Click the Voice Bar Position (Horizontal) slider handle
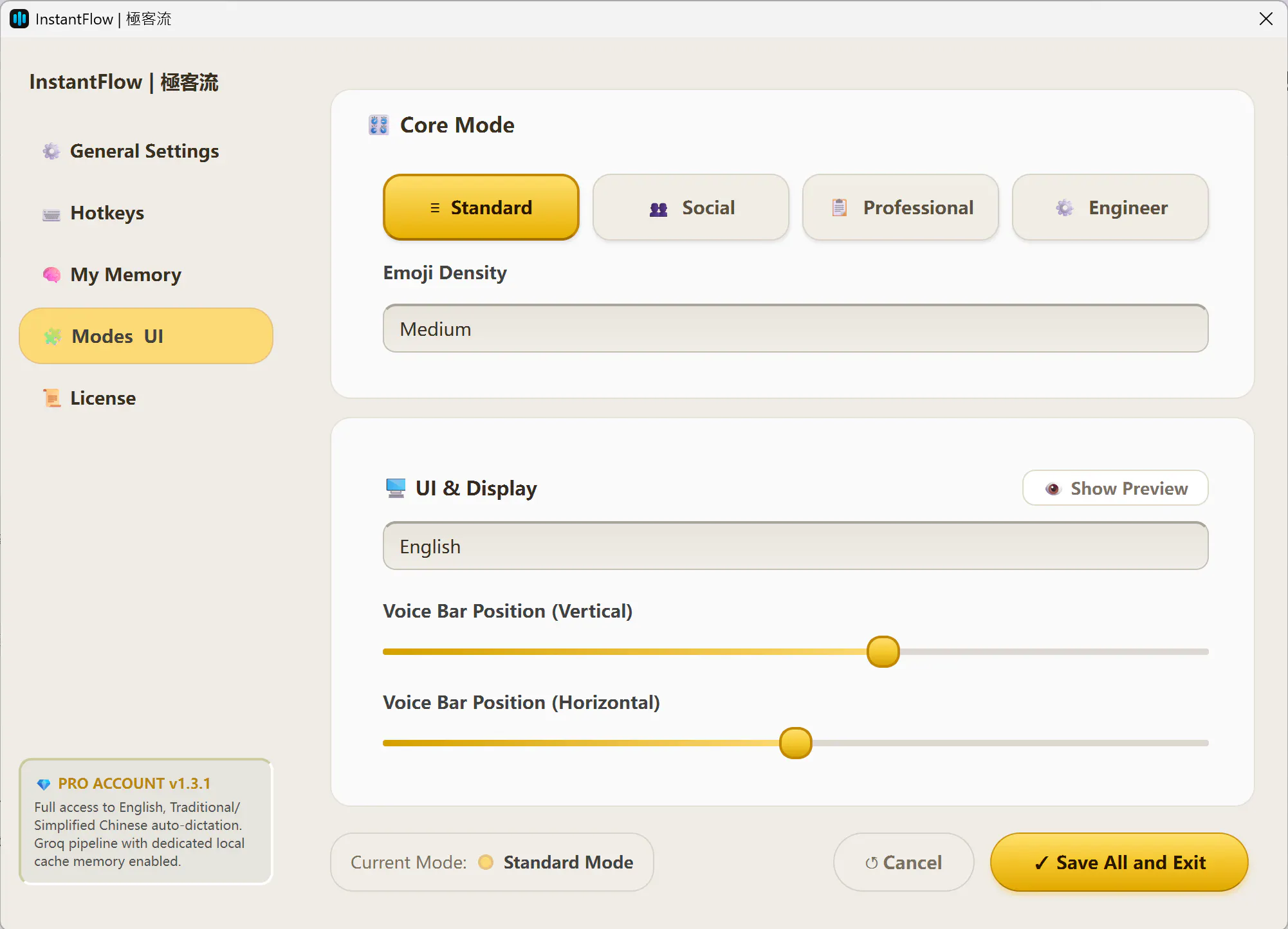Screen dimensions: 1288x929 796,743
